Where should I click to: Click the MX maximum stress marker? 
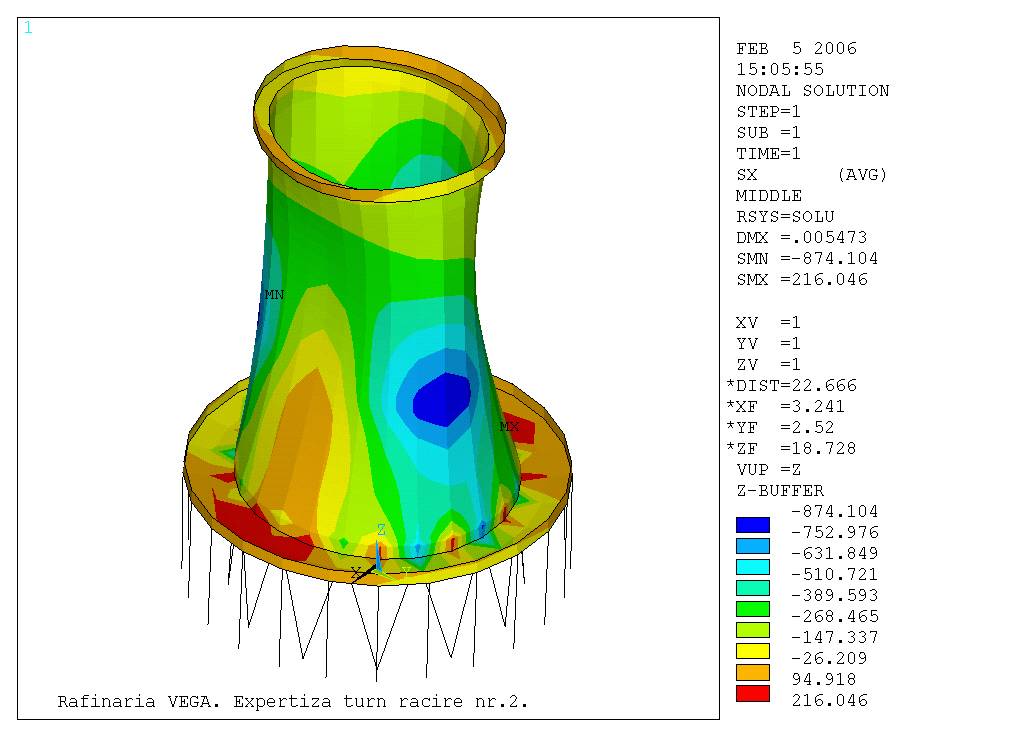point(509,426)
